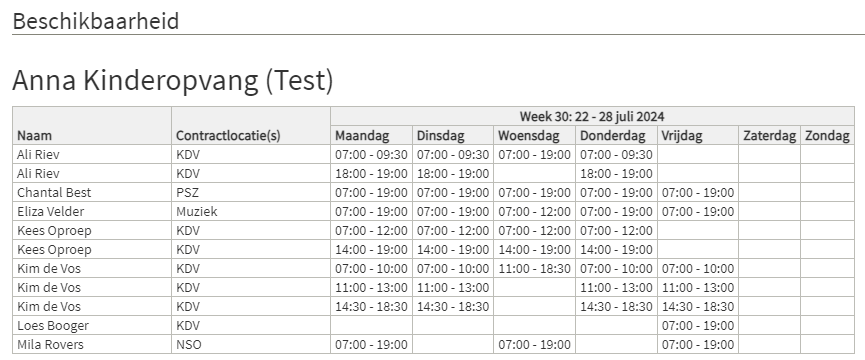Click the Contractlocatie(s) column header
865x360 pixels.
tap(251, 126)
